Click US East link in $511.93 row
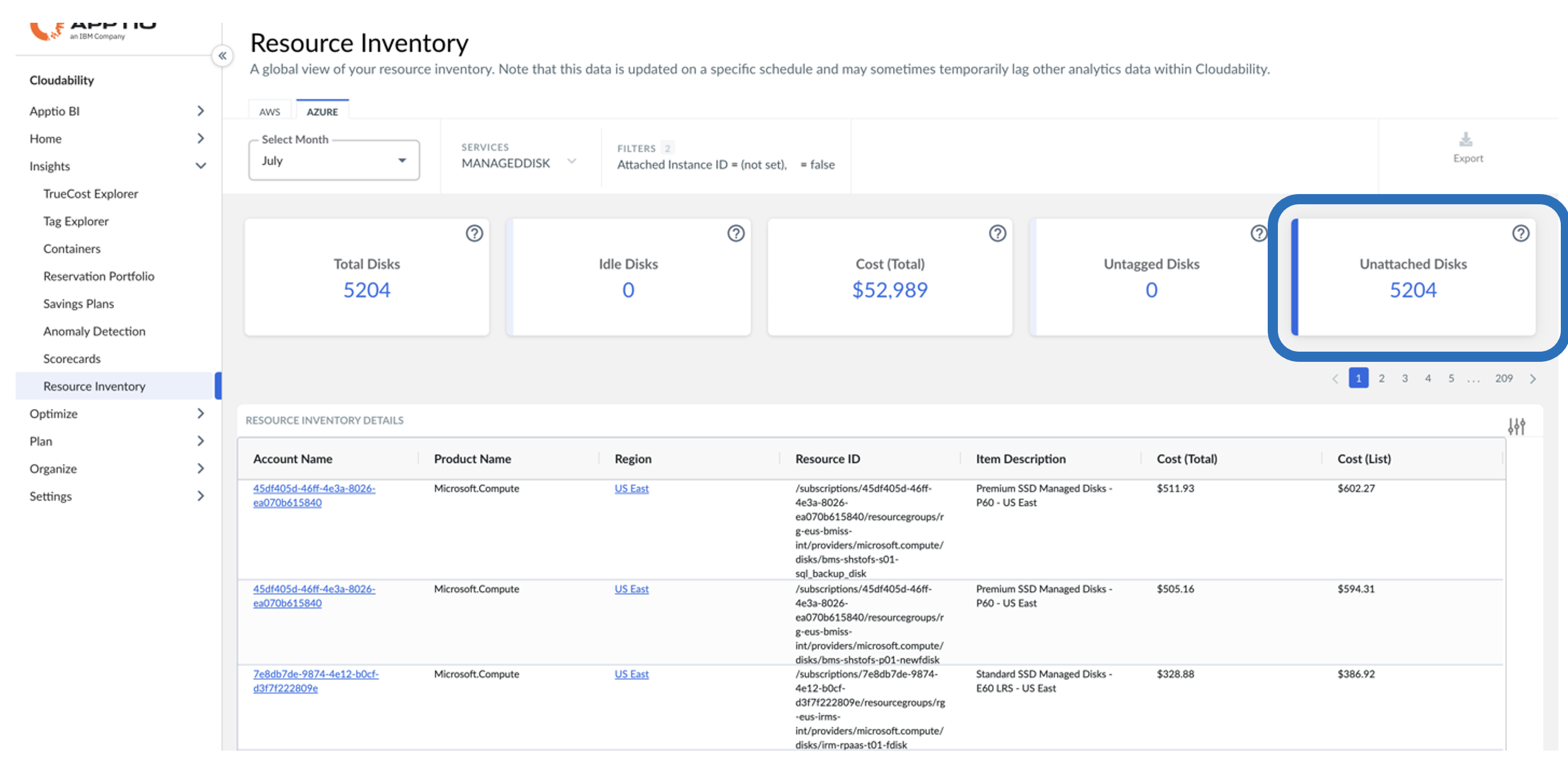1568x762 pixels. [631, 488]
